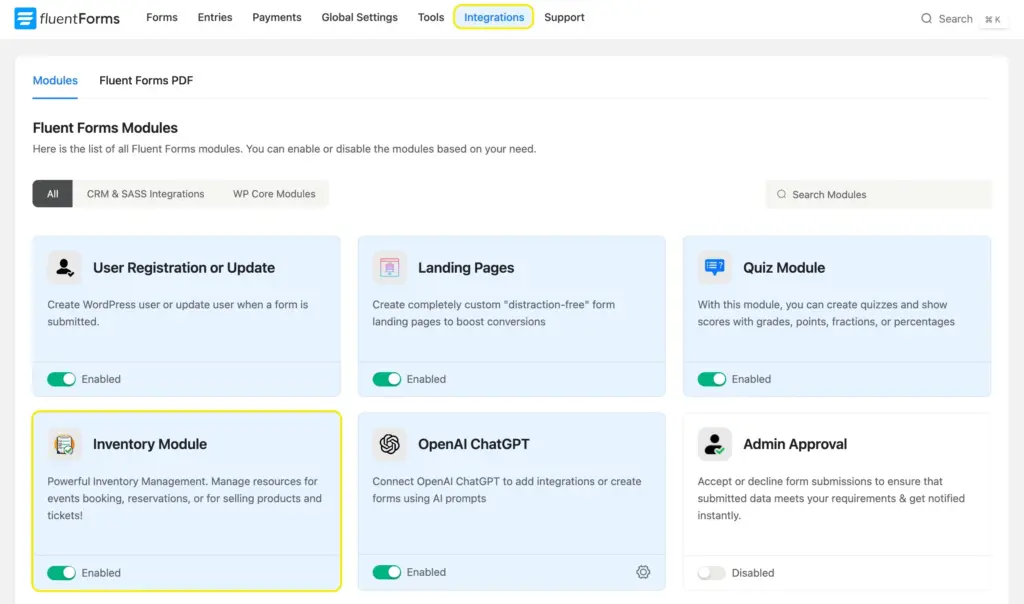Image resolution: width=1024 pixels, height=604 pixels.
Task: Click the Enabled label on Quiz Module
Action: point(751,379)
